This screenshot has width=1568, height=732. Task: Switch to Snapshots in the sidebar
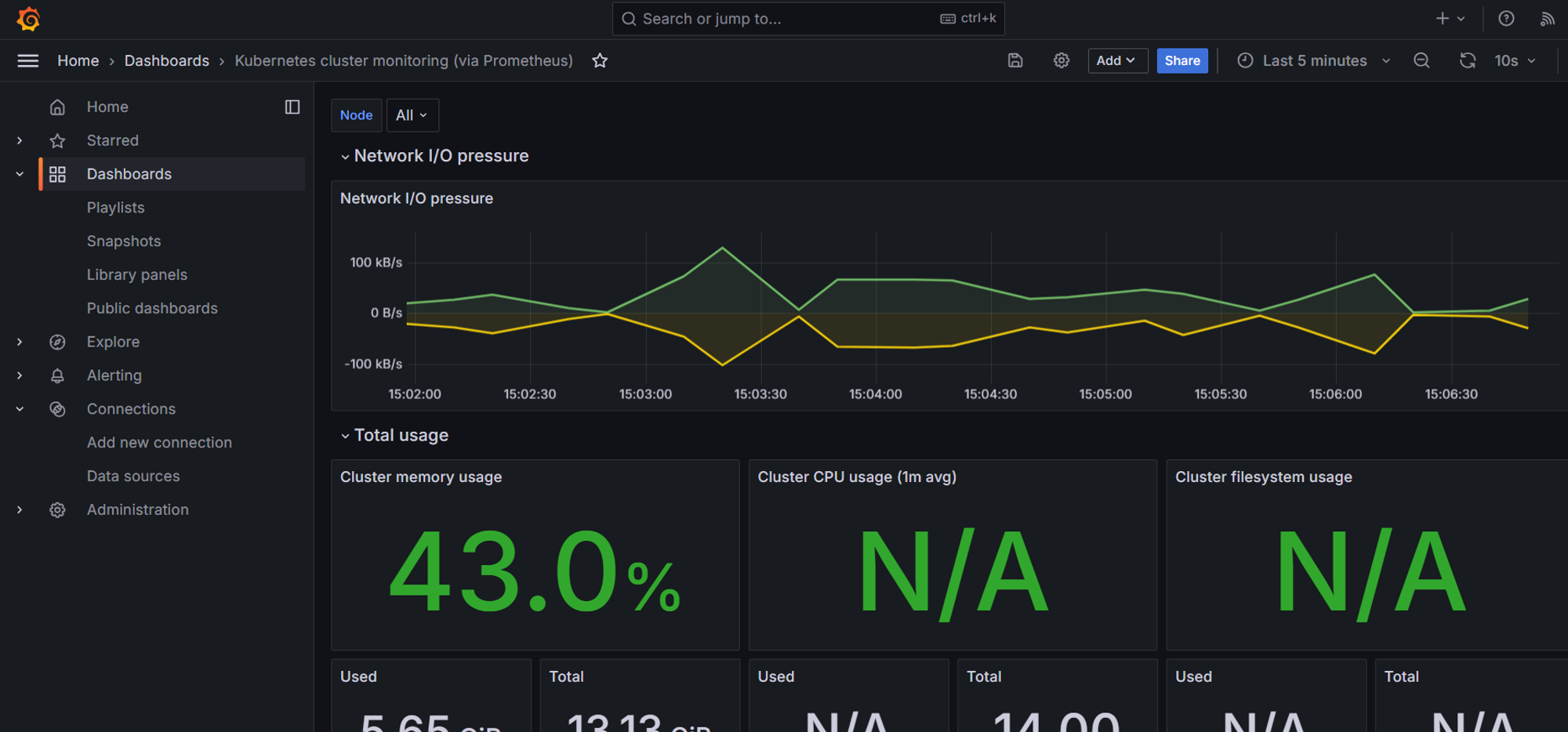click(124, 241)
